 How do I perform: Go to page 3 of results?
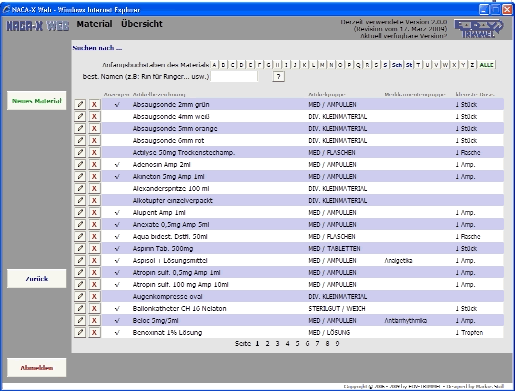coord(277,344)
